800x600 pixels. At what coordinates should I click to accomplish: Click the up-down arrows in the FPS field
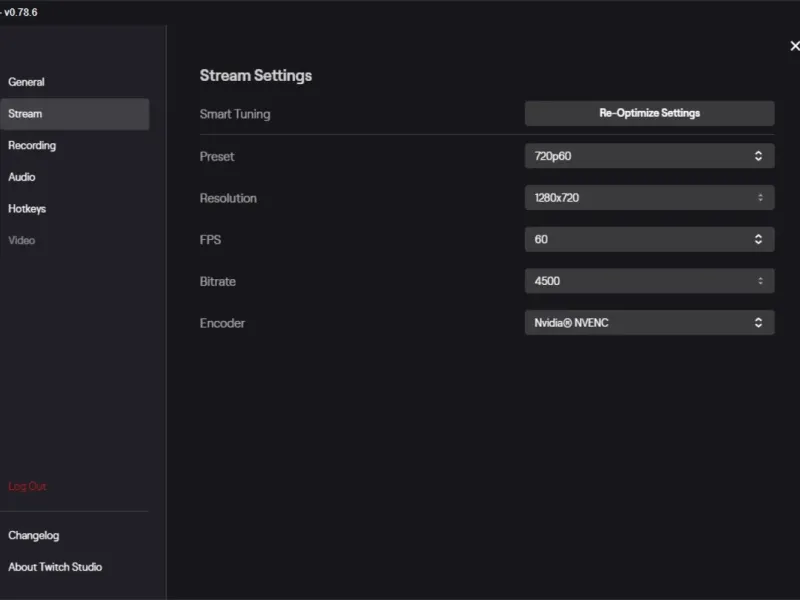click(x=758, y=240)
